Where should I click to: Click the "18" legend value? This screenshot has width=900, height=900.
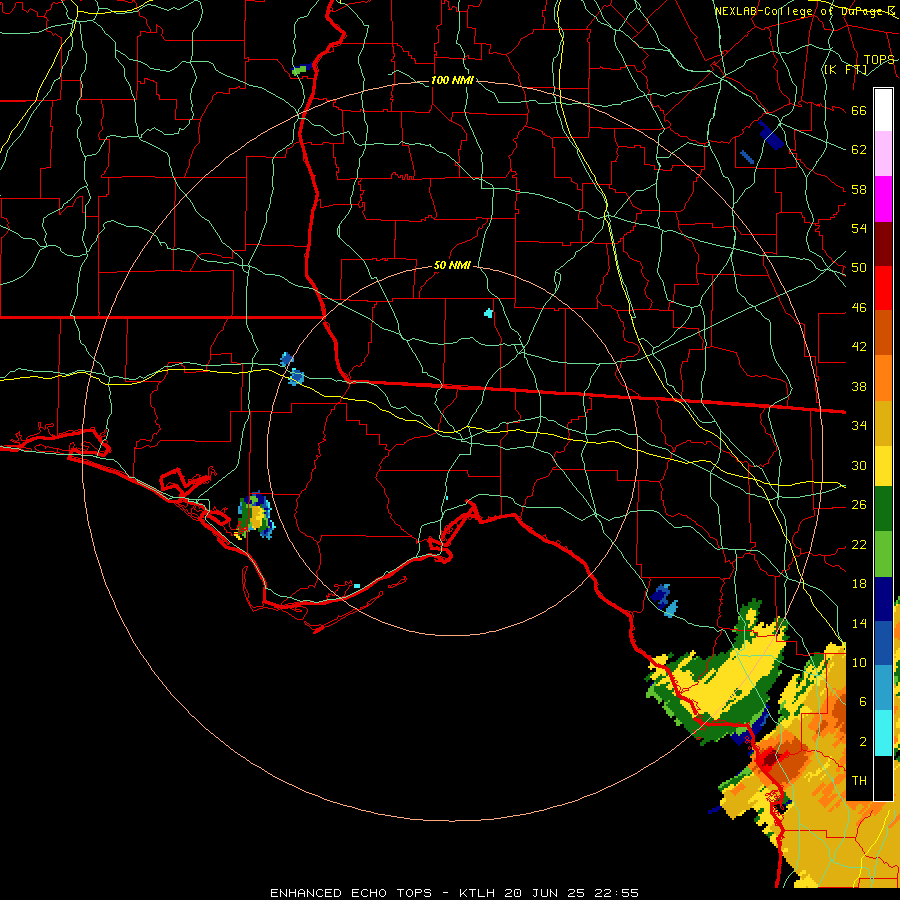[859, 584]
